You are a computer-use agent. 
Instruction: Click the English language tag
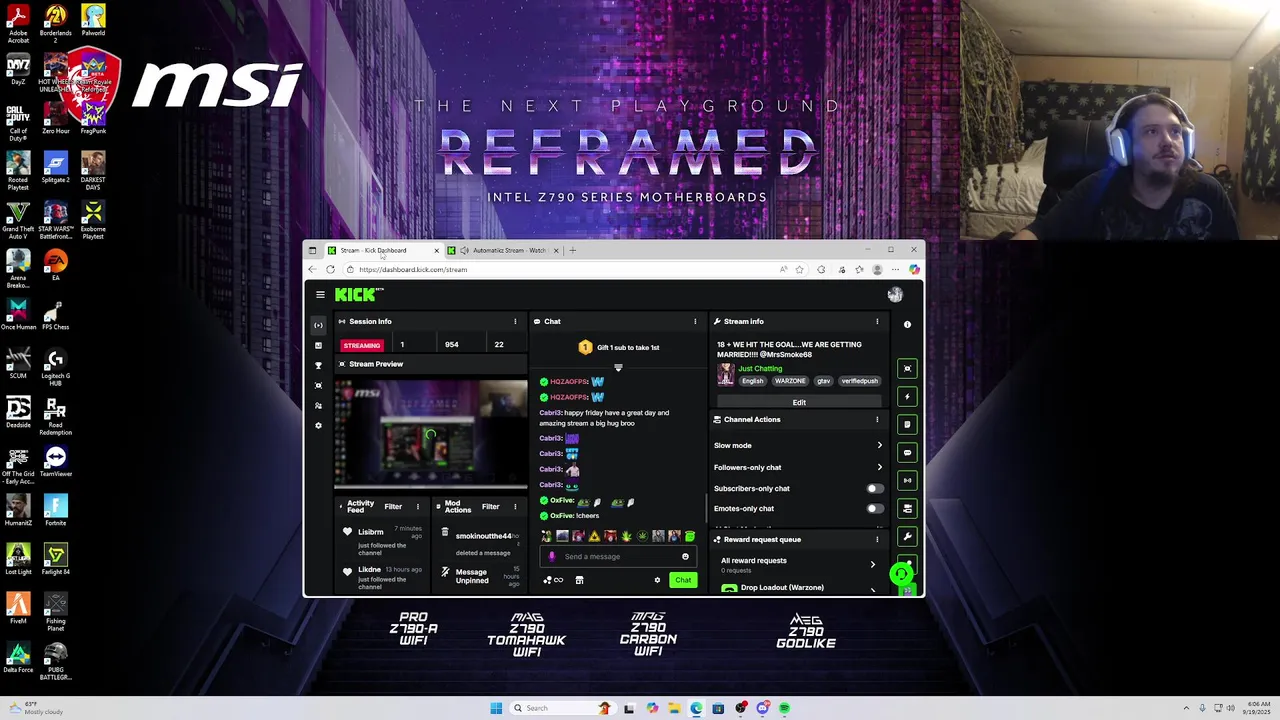[x=753, y=381]
